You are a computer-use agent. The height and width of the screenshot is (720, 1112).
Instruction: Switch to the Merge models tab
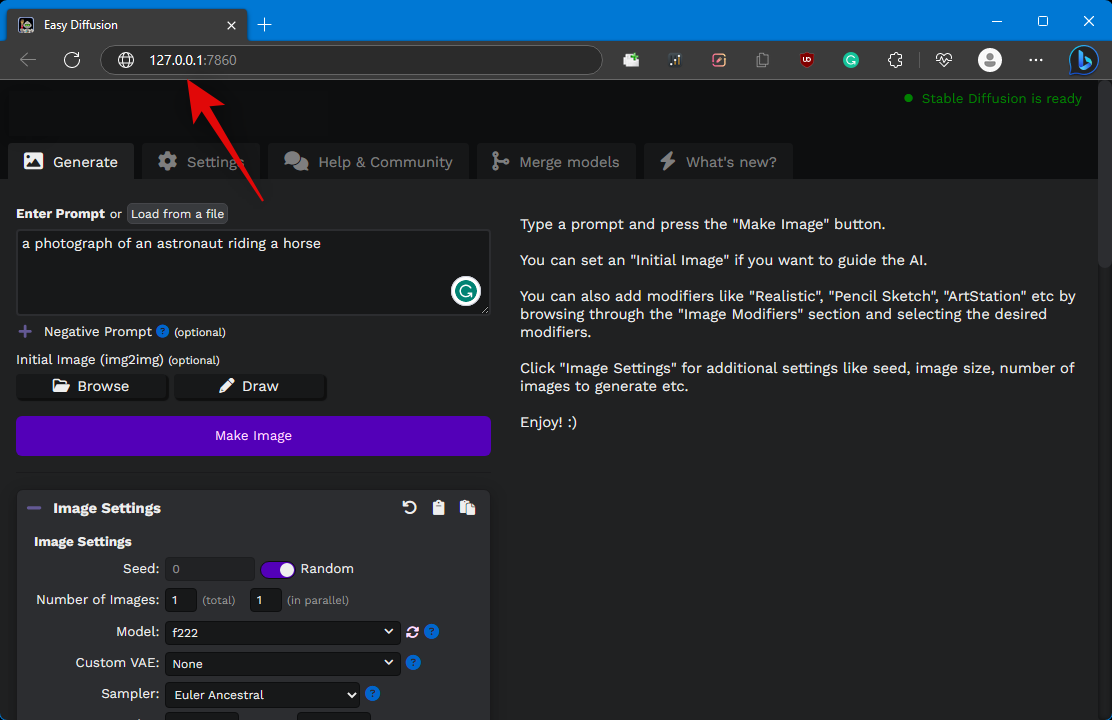point(555,162)
